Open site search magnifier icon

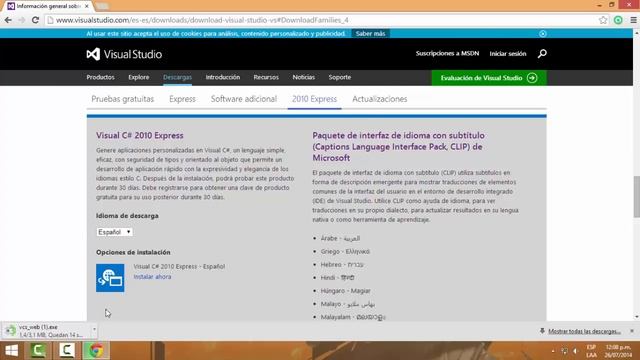[542, 53]
